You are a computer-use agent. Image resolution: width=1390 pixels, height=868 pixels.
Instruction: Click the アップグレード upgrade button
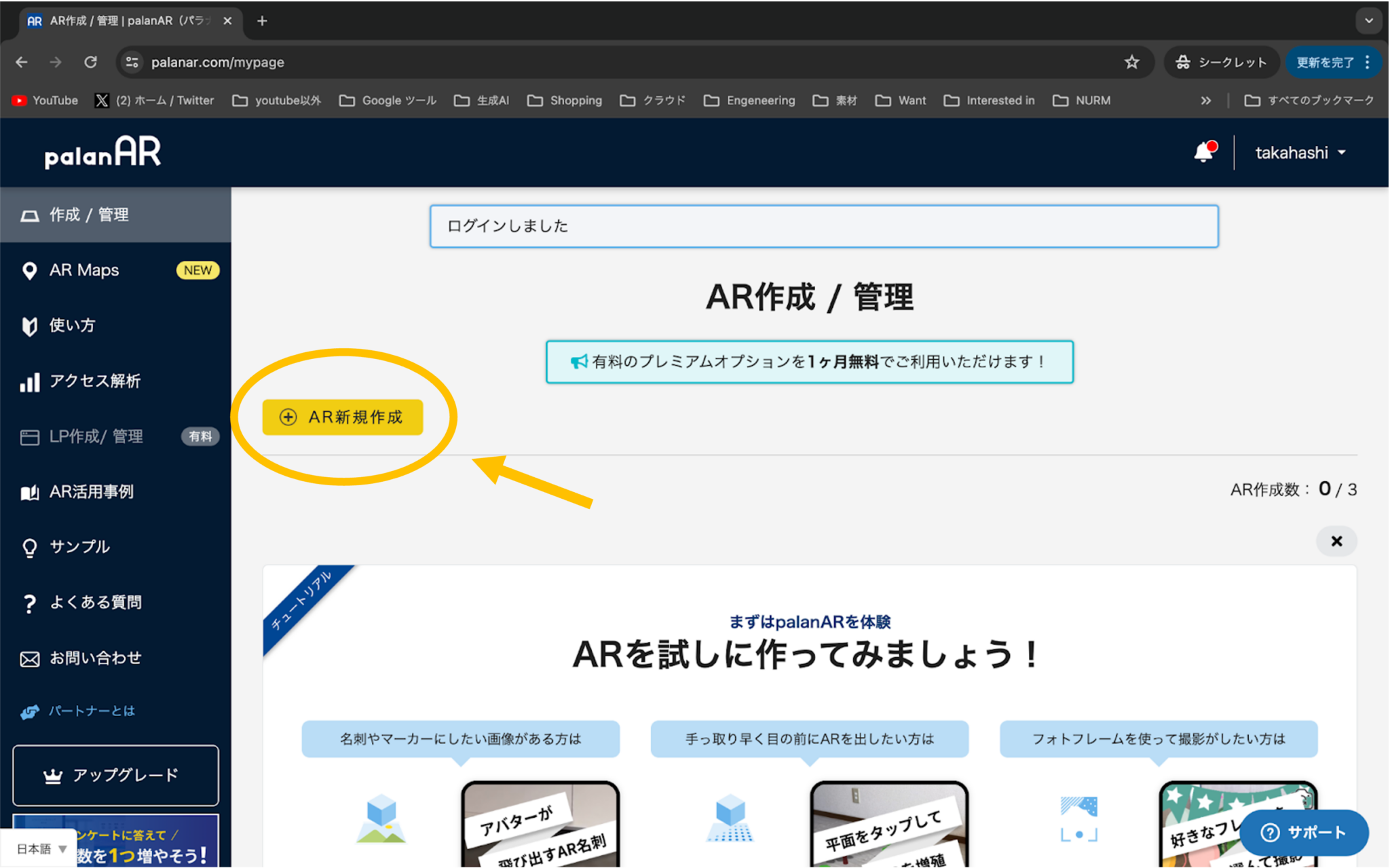coord(115,774)
